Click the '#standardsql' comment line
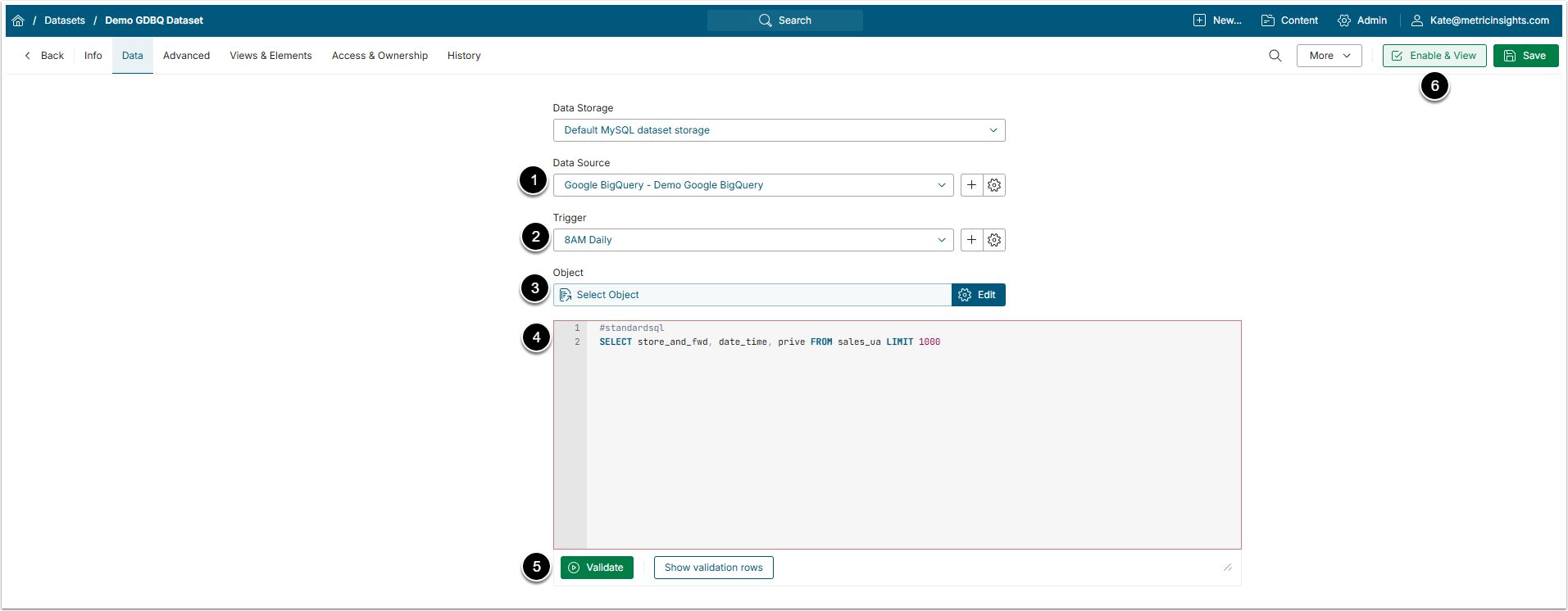The image size is (1568, 611). (x=632, y=328)
